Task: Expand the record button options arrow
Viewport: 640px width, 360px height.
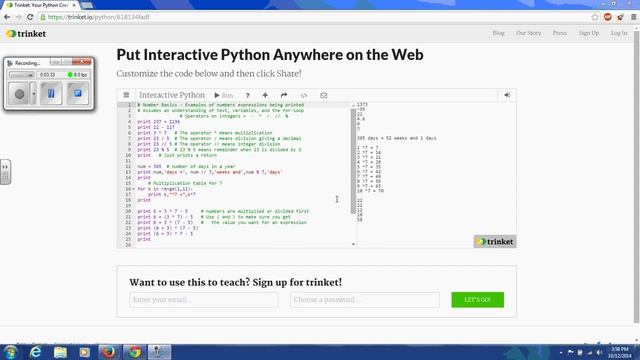Action: [x=33, y=94]
